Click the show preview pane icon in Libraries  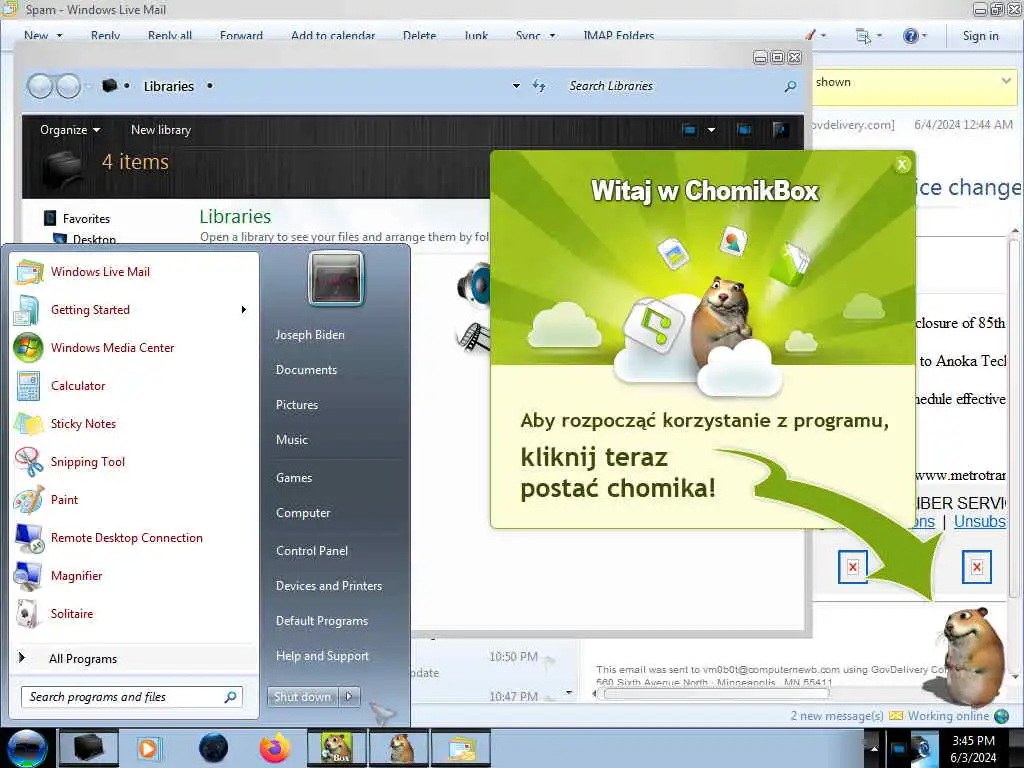coord(744,129)
